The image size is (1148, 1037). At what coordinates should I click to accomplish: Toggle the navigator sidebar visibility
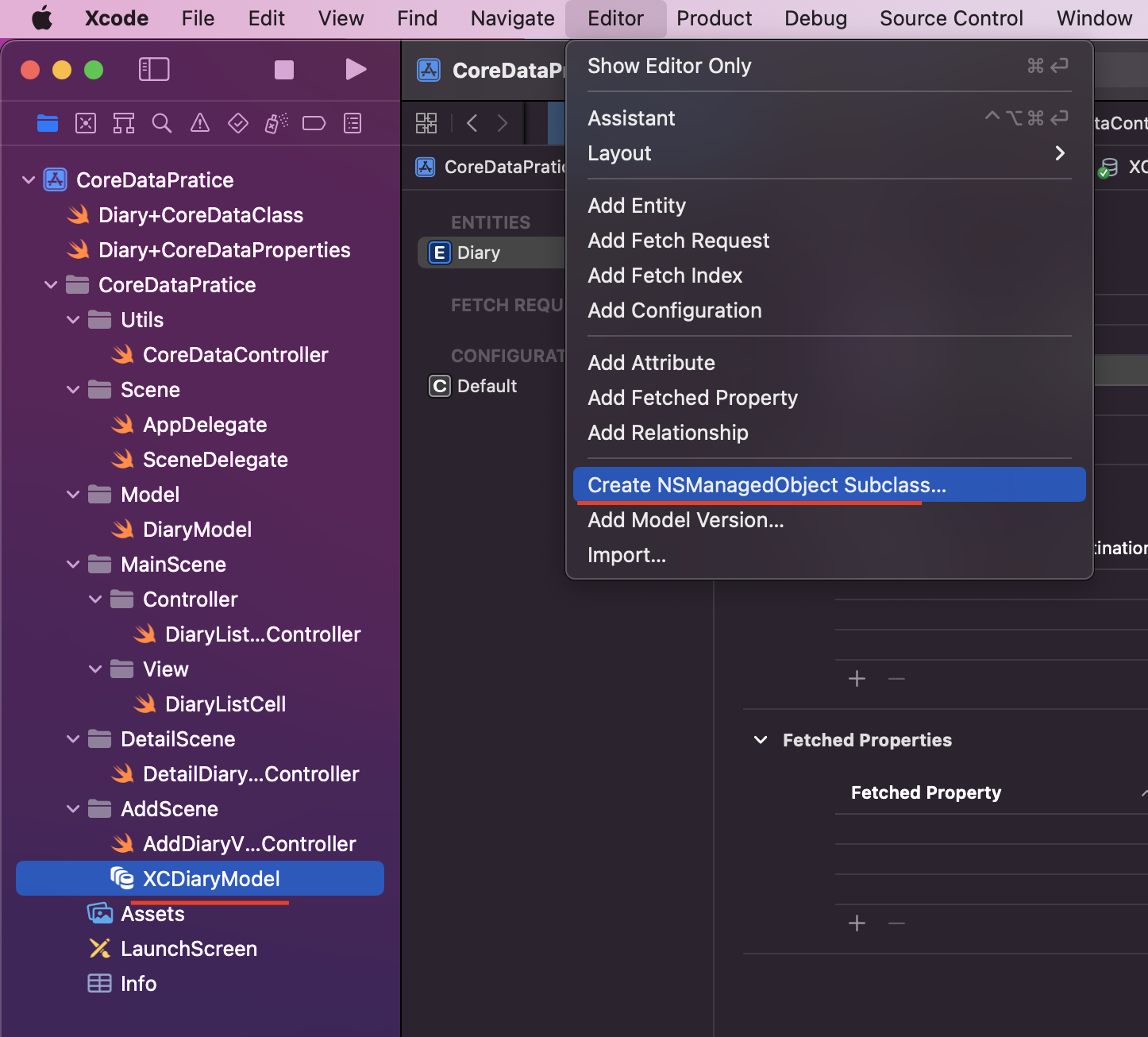click(x=154, y=70)
